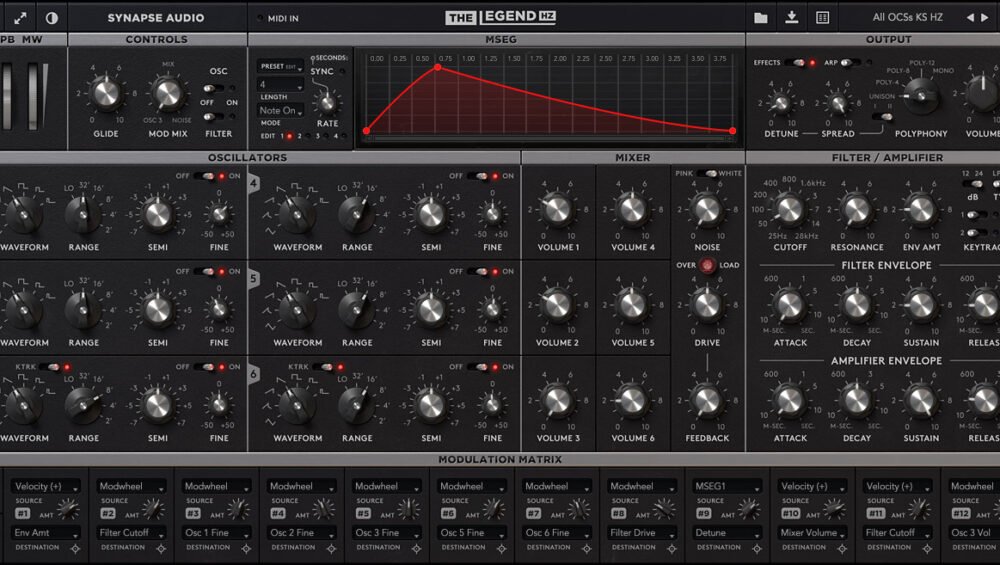Click the POLYPHONY rotary selector
1000x565 pixels.
(x=921, y=96)
